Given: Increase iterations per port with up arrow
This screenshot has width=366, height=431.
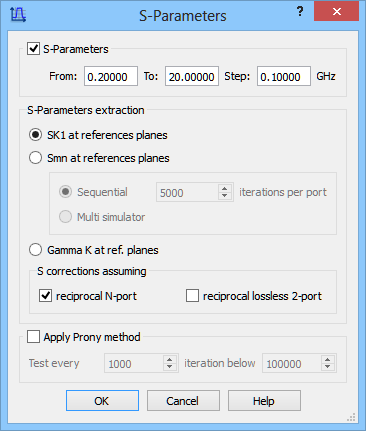Looking at the screenshot, I should coord(225,188).
